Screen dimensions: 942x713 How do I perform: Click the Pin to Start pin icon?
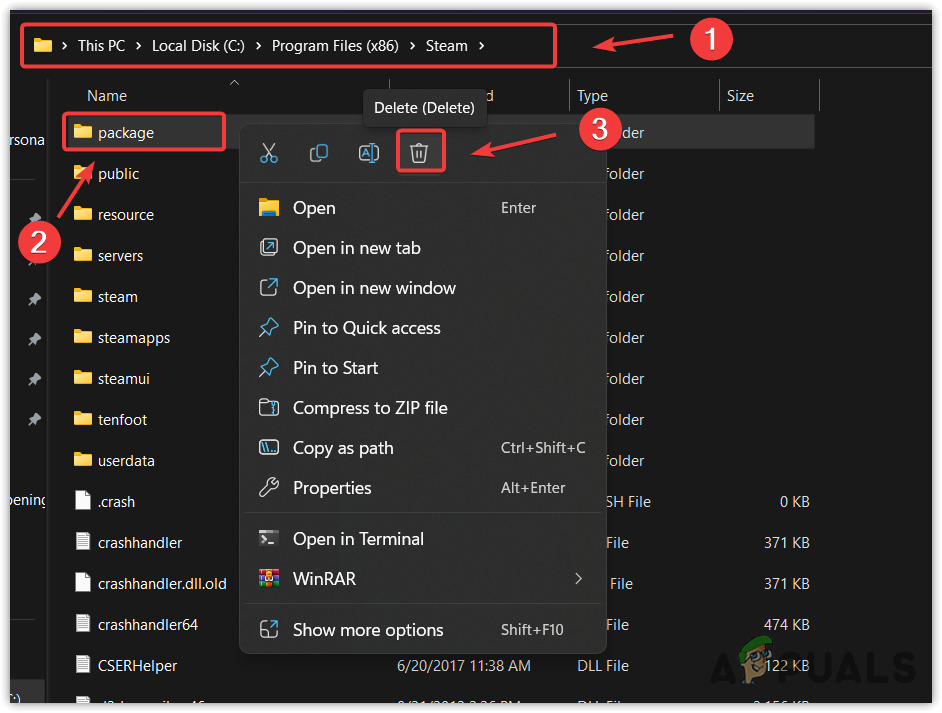click(x=269, y=367)
